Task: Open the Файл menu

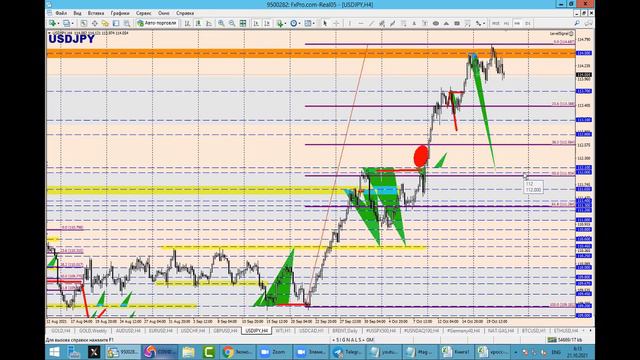Action: click(x=61, y=13)
